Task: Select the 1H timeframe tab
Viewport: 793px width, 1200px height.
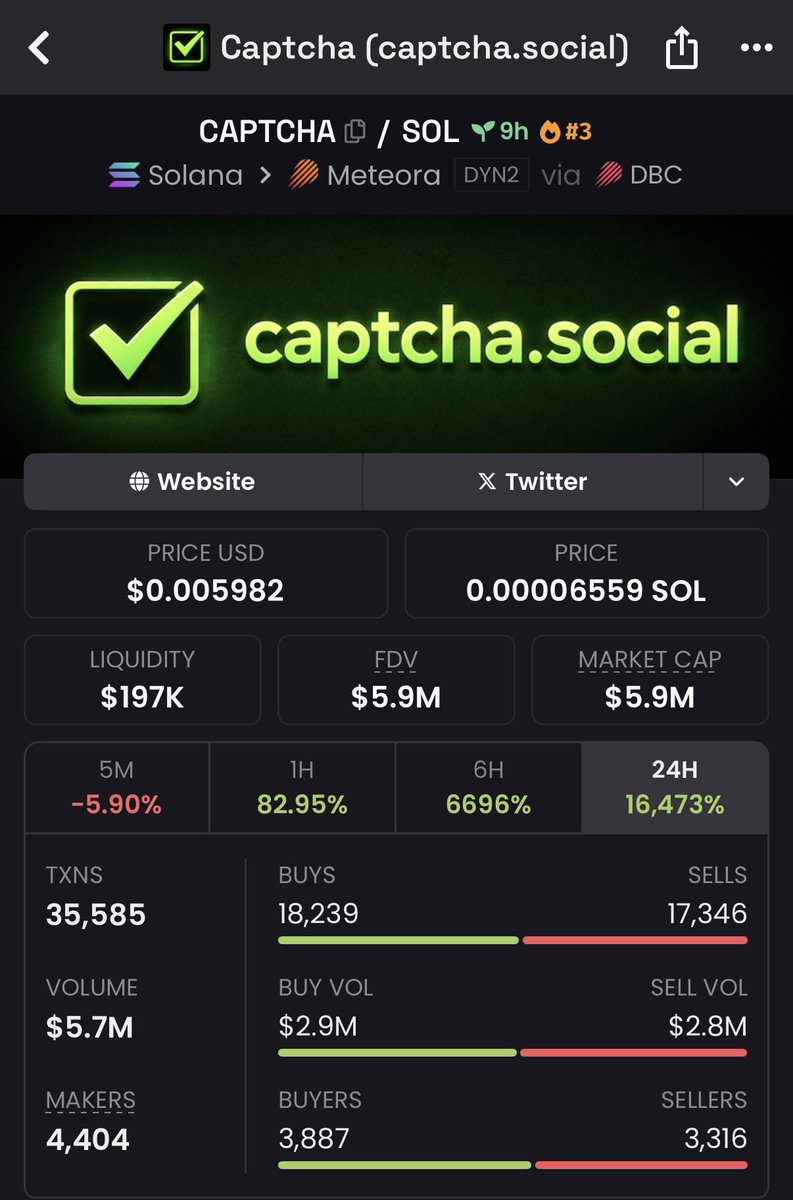Action: pos(303,787)
